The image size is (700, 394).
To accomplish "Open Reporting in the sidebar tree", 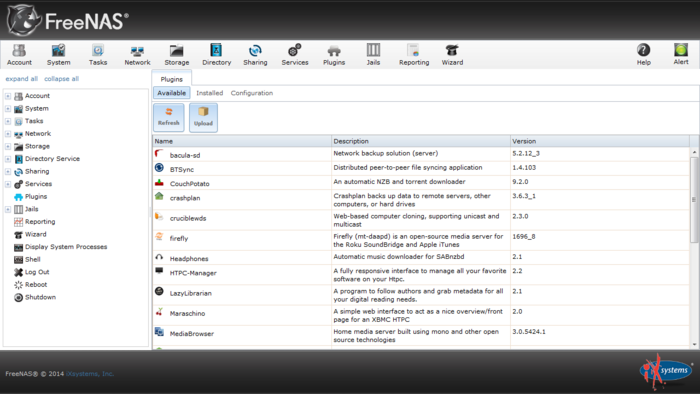I will click(x=40, y=221).
